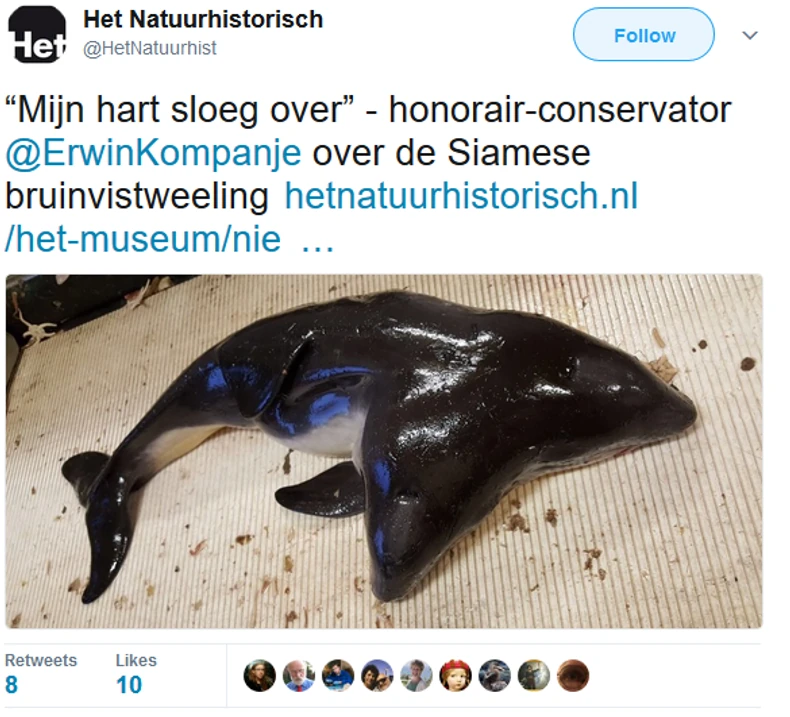The width and height of the screenshot is (790, 717).
Task: Follow the Het Natuurhistorisch account
Action: 643,35
